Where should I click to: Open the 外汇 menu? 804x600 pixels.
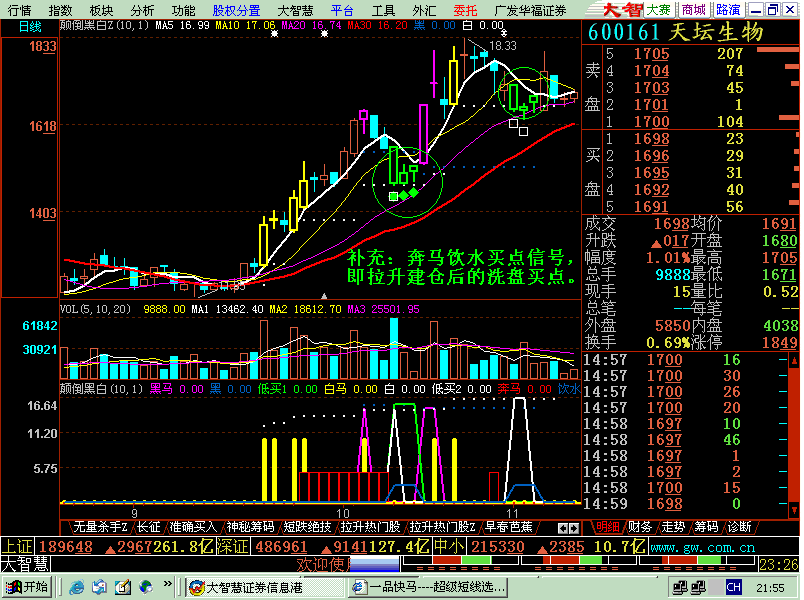click(x=424, y=10)
